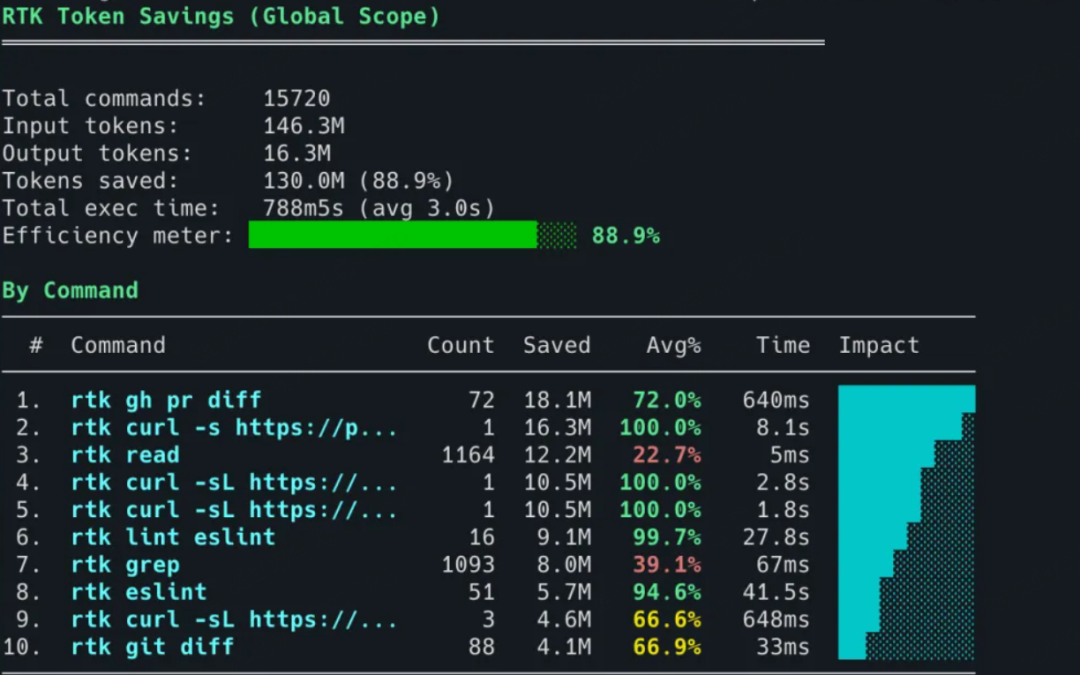This screenshot has width=1080, height=675.
Task: Select the 88.9% efficiency meter percentage
Action: click(x=626, y=236)
